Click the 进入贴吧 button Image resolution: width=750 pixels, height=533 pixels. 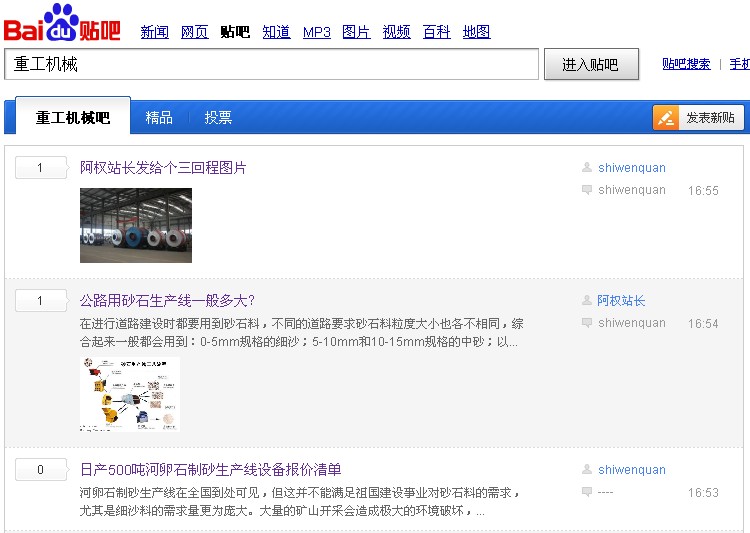tap(591, 64)
